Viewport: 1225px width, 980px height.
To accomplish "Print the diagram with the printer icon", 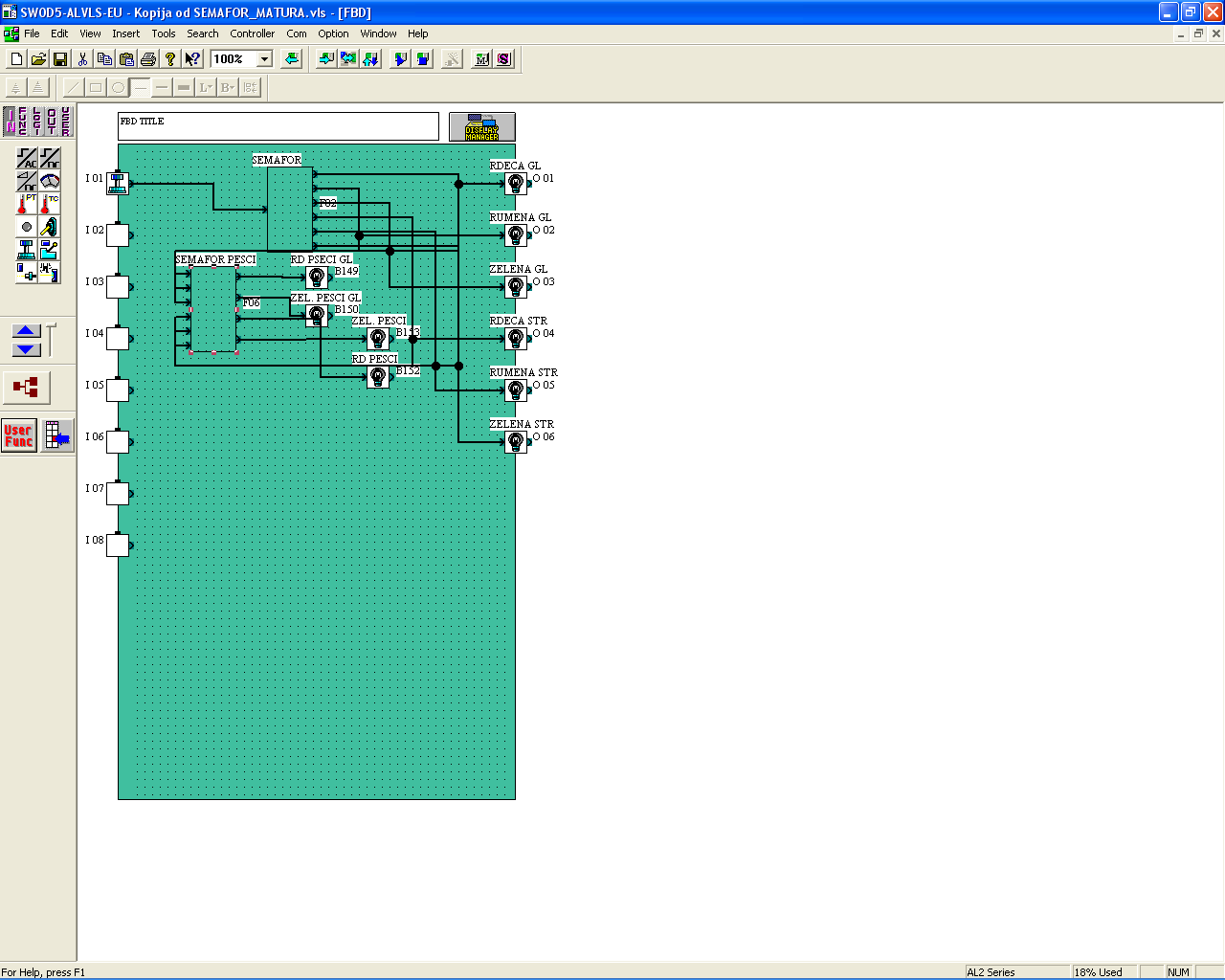I will (148, 58).
